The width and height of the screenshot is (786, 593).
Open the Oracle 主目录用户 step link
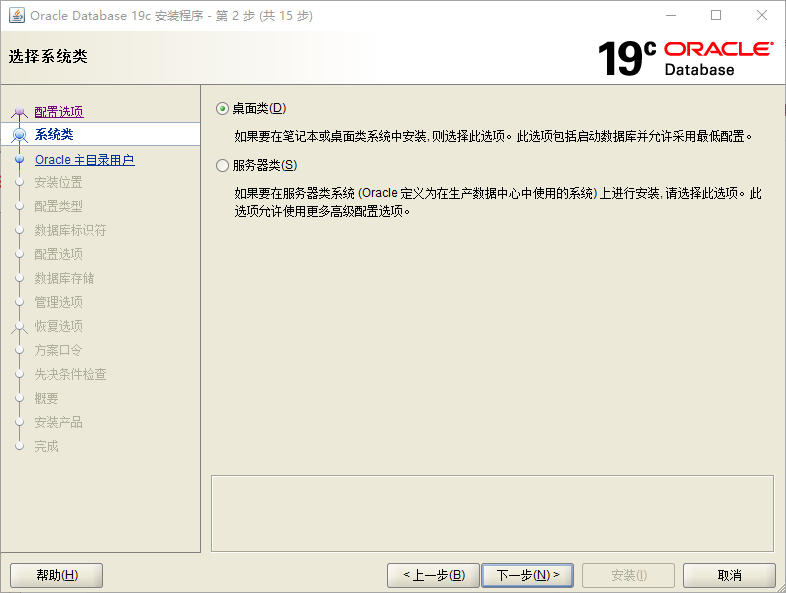[x=85, y=160]
